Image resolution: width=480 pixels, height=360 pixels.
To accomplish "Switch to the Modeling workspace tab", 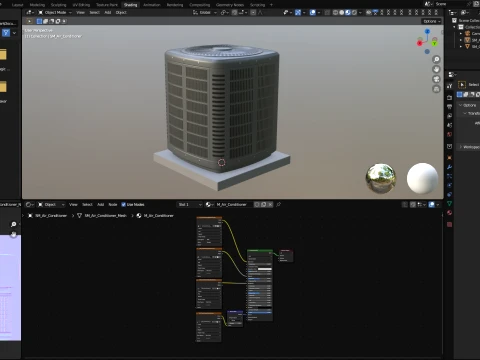I will pos(37,5).
